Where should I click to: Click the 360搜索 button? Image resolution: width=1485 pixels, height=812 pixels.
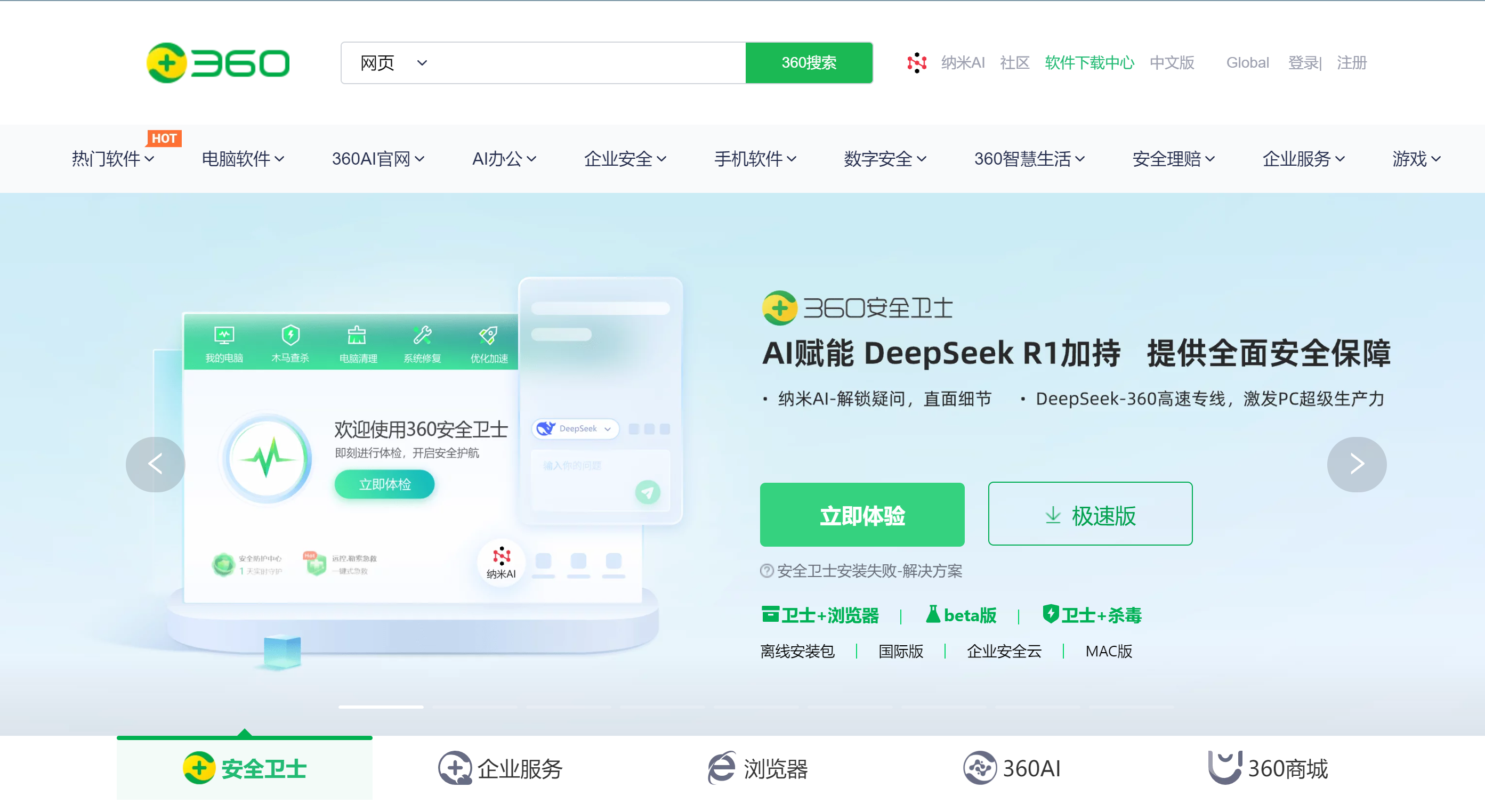click(x=809, y=62)
